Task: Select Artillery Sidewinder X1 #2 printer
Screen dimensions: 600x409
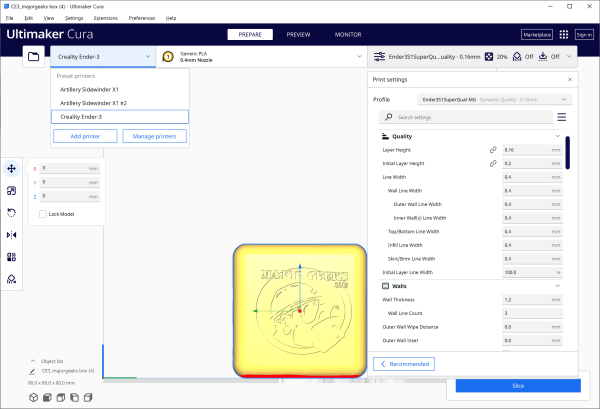Action: click(x=120, y=103)
